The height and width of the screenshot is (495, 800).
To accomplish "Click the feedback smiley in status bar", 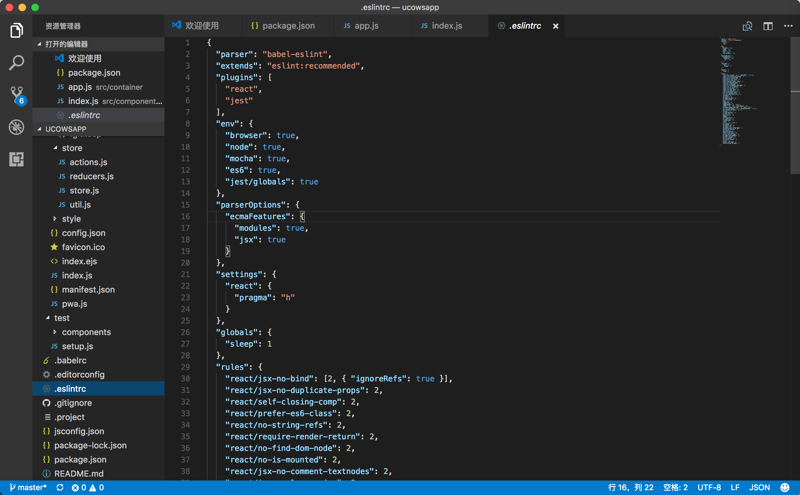I will (784, 488).
